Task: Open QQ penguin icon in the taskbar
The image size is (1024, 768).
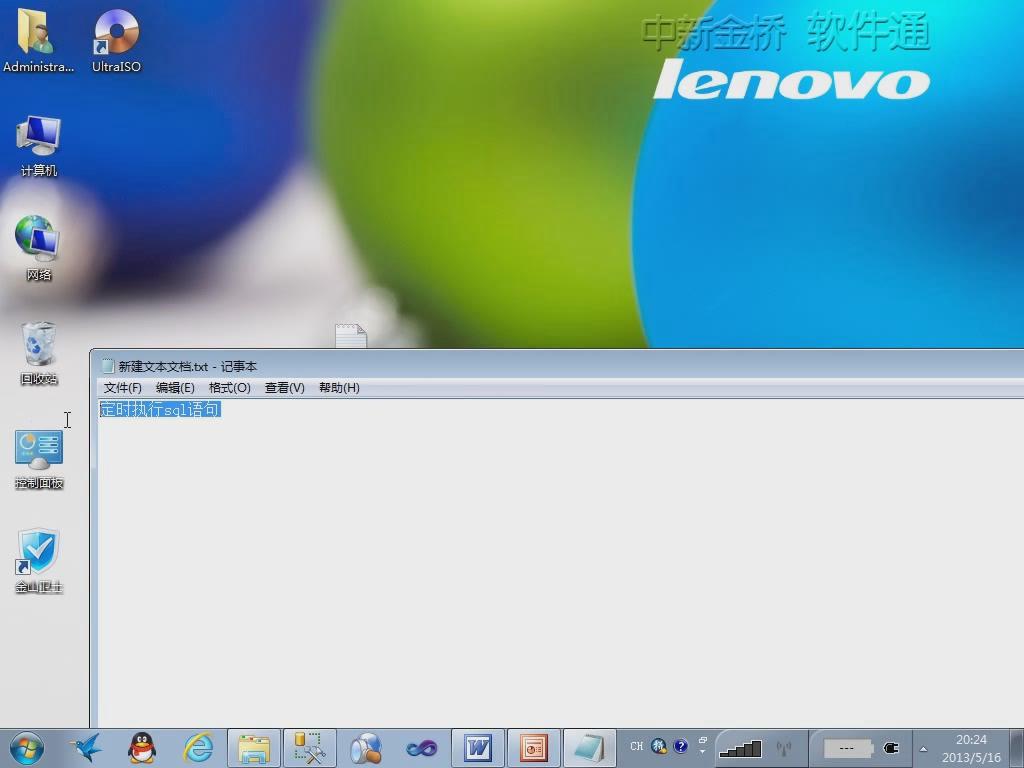Action: coord(142,748)
